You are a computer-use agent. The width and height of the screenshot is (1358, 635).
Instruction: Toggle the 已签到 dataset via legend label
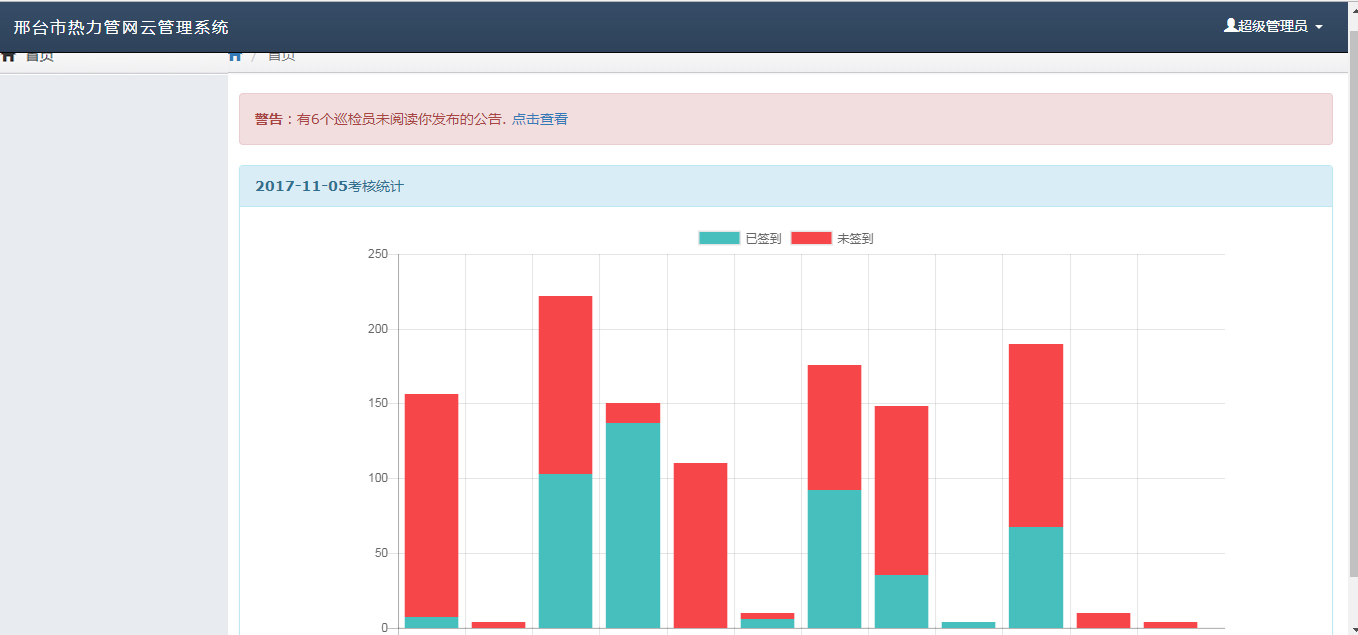(x=763, y=238)
